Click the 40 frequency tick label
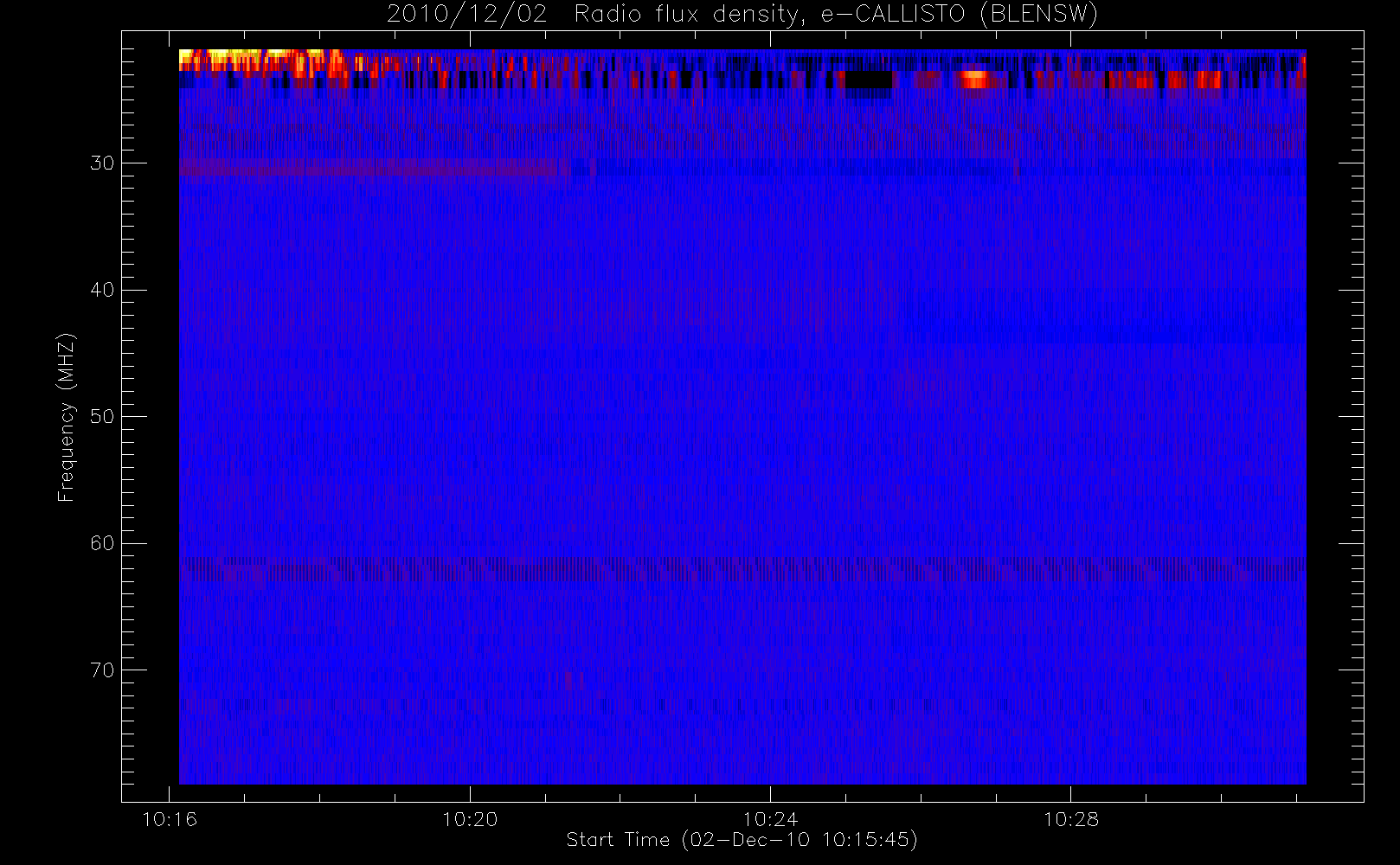1400x865 pixels. tap(102, 290)
